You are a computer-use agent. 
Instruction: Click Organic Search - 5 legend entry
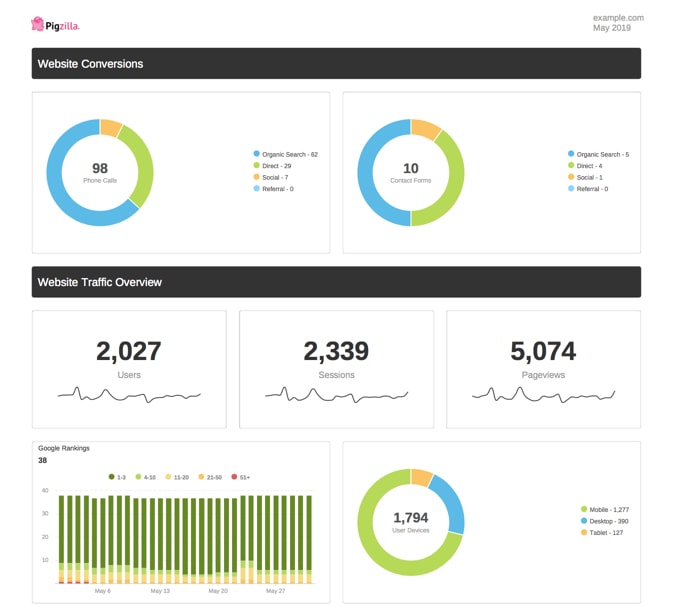click(x=598, y=154)
